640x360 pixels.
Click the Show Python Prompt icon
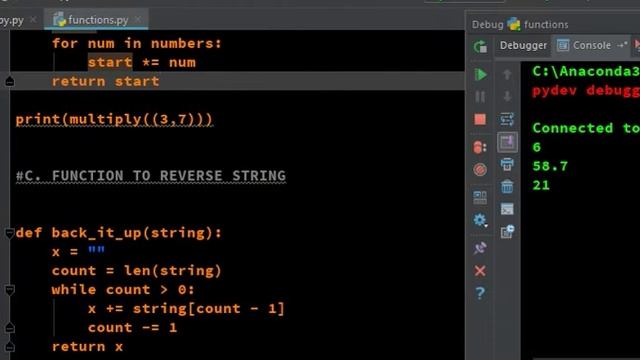(x=507, y=209)
